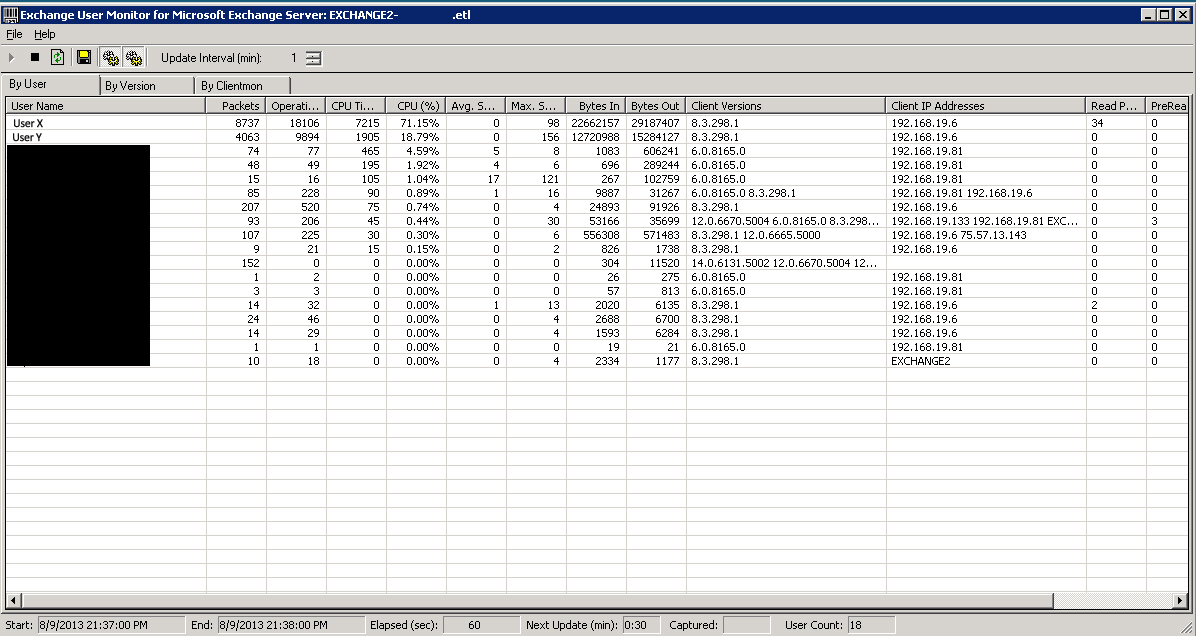Open the File menu

[x=14, y=33]
